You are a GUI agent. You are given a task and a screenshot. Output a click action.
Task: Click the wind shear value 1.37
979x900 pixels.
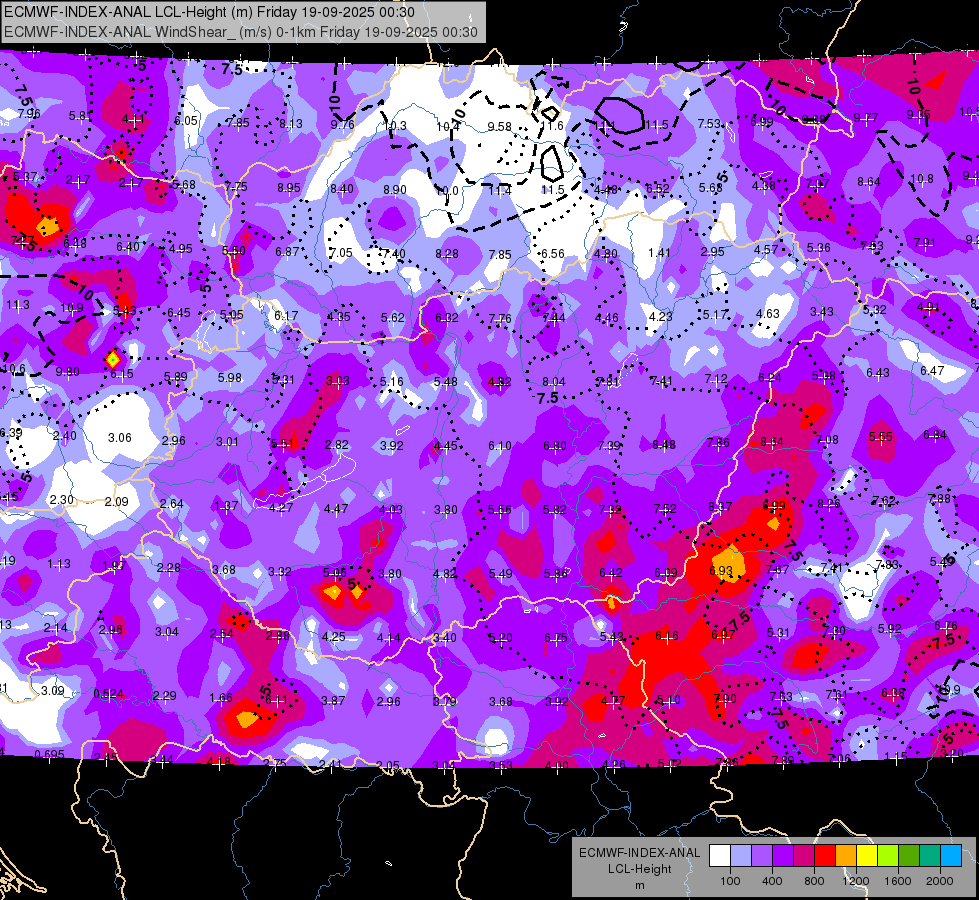pos(226,505)
